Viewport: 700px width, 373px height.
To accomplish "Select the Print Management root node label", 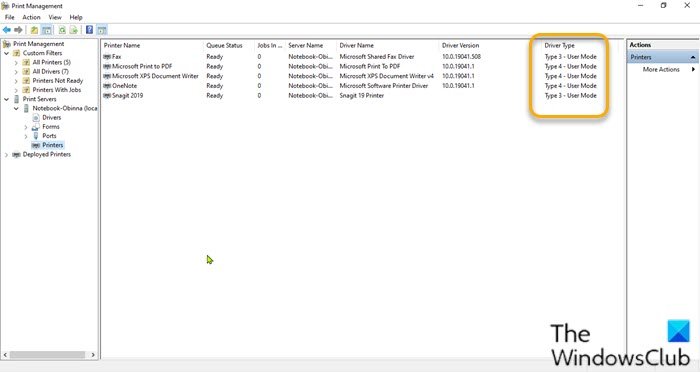I will (38, 44).
